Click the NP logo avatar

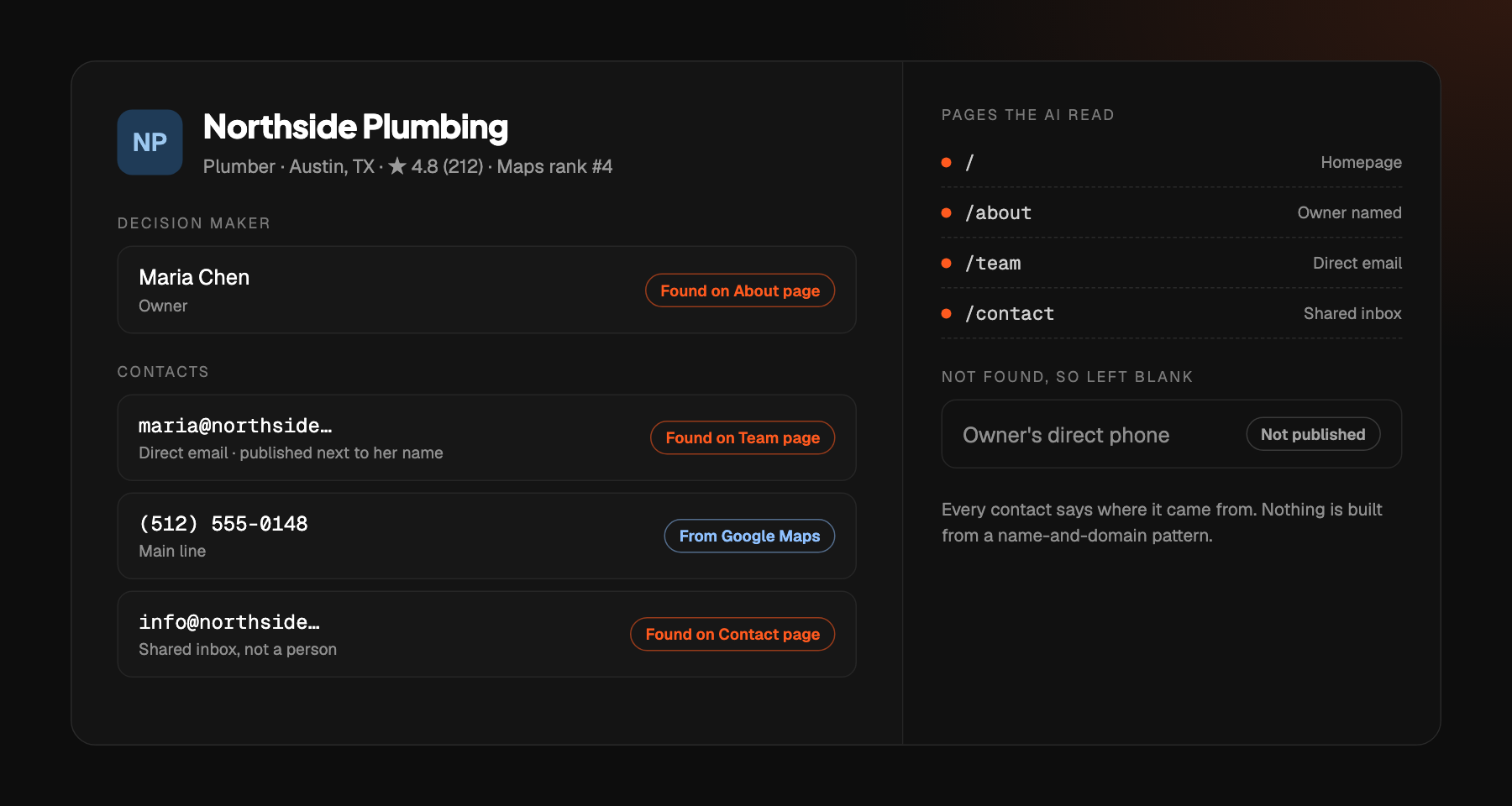pyautogui.click(x=150, y=142)
